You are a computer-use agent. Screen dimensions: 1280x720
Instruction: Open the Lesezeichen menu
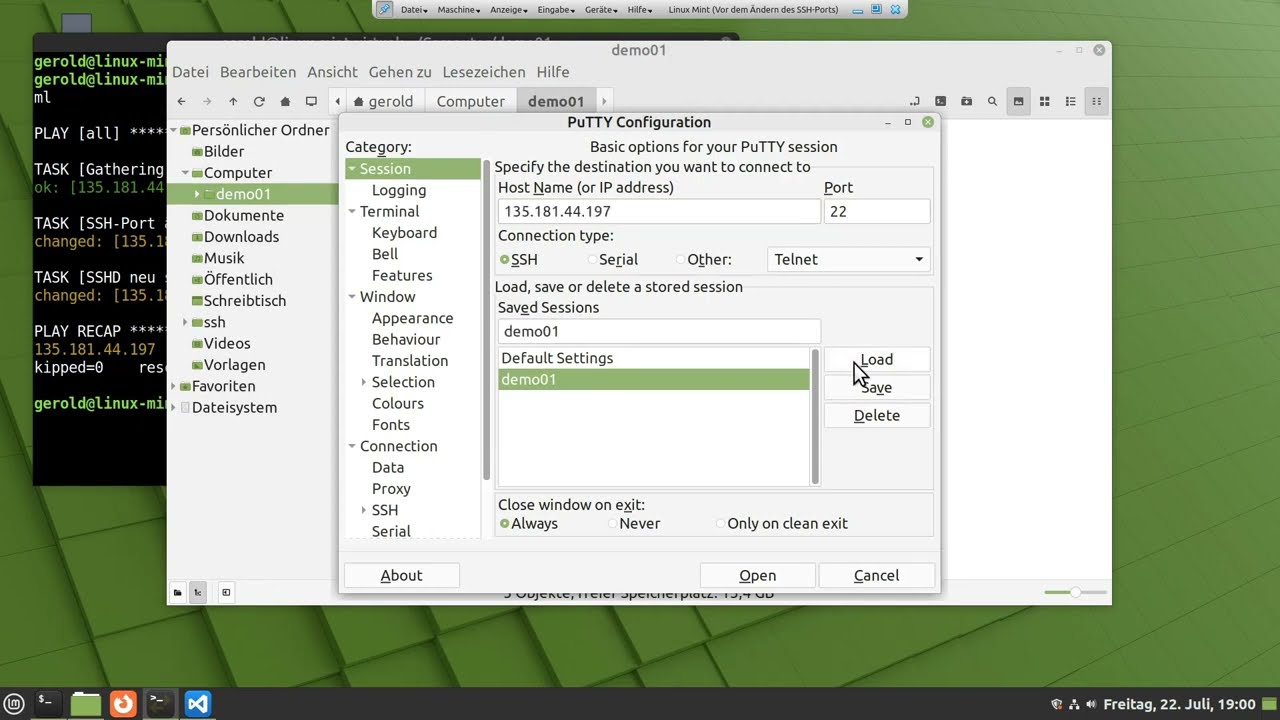(x=484, y=72)
